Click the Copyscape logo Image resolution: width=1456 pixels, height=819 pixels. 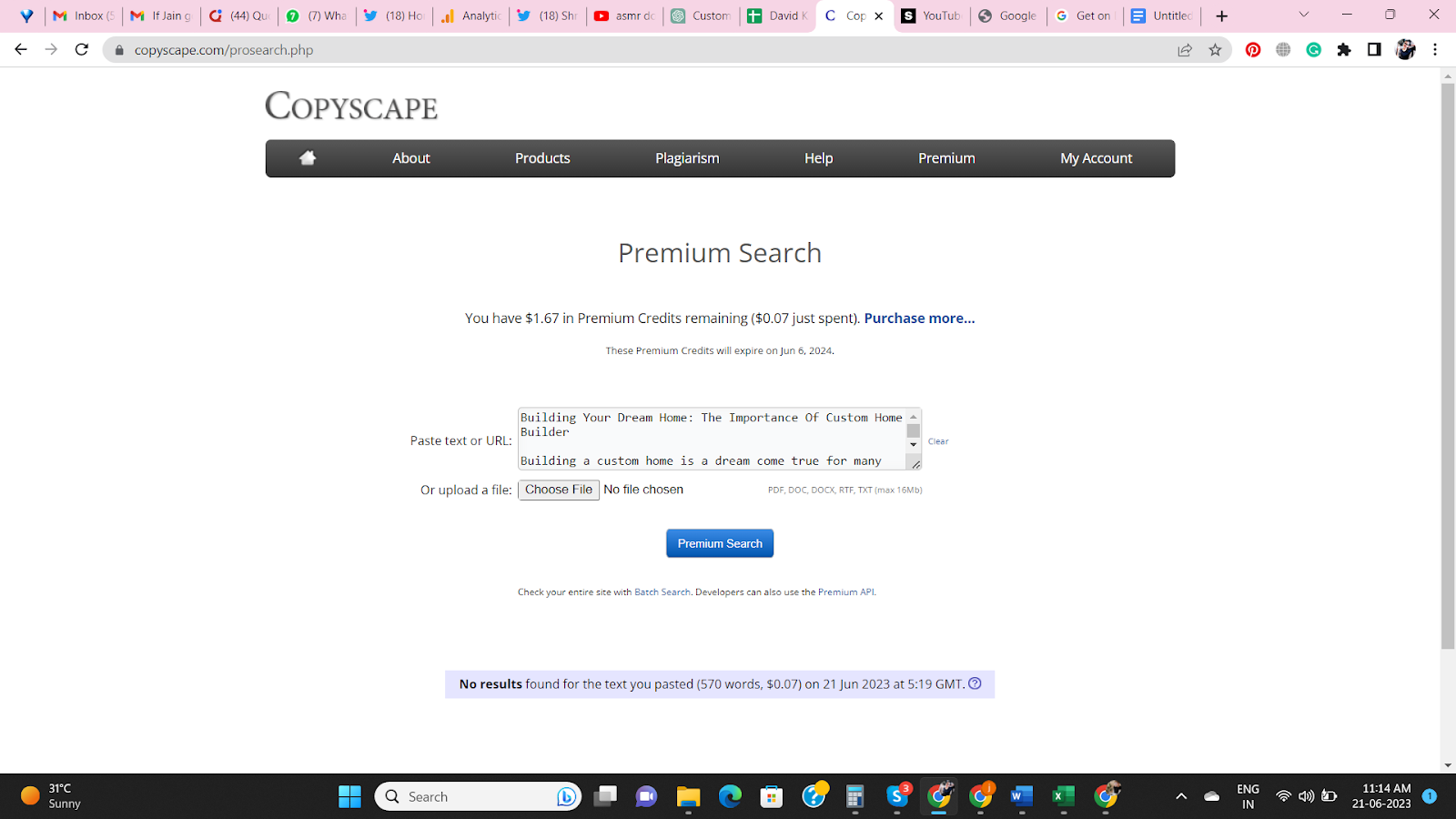pyautogui.click(x=351, y=106)
